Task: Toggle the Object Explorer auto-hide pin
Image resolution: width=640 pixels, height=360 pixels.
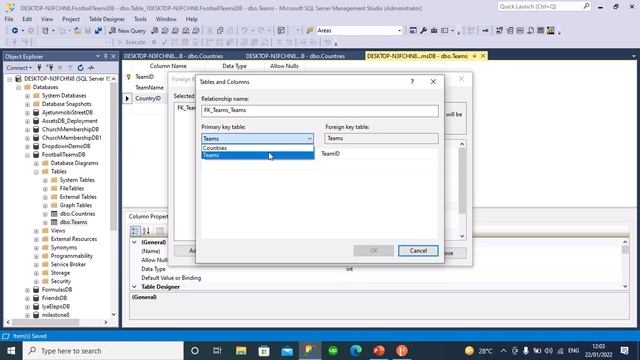Action: click(x=105, y=56)
